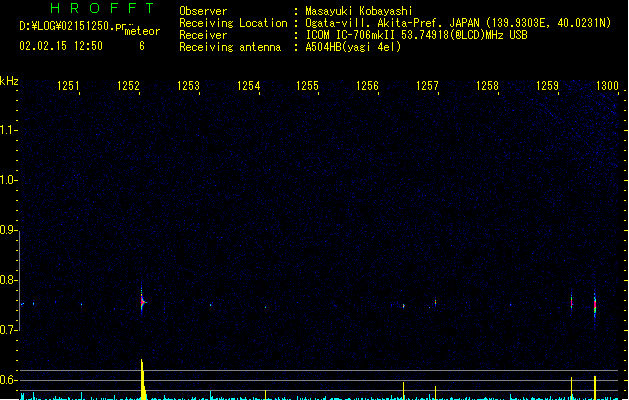Click the observer name Masayuki Kobayashi

tap(359, 11)
